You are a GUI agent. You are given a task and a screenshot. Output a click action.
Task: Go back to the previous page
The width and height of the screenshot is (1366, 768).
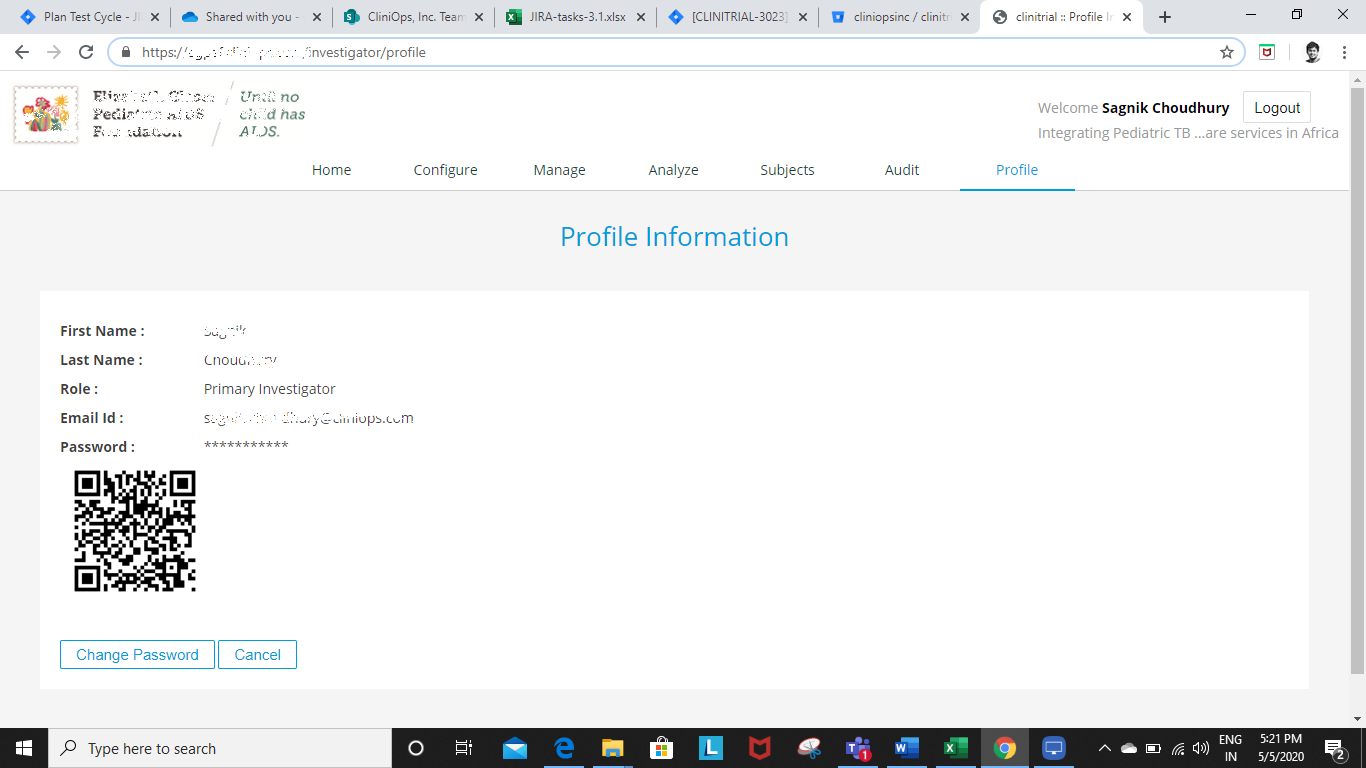[x=22, y=52]
